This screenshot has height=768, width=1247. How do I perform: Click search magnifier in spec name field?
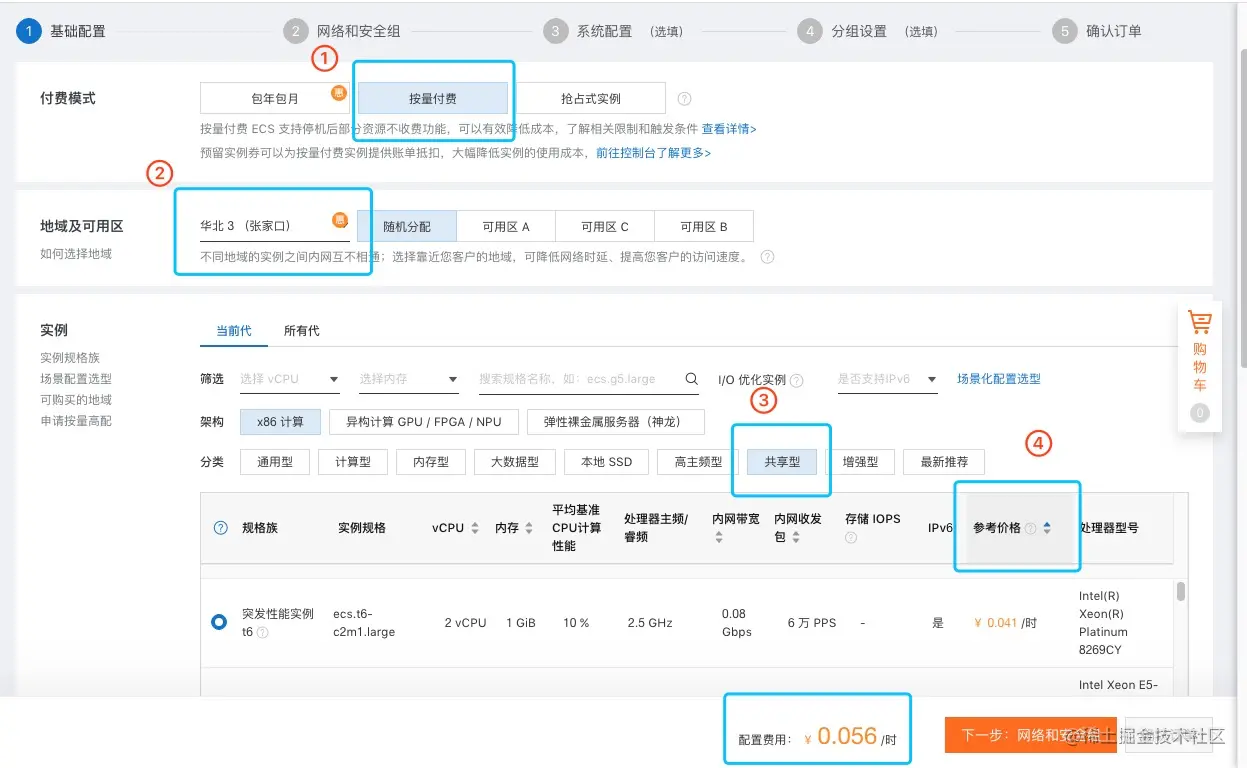(x=691, y=379)
